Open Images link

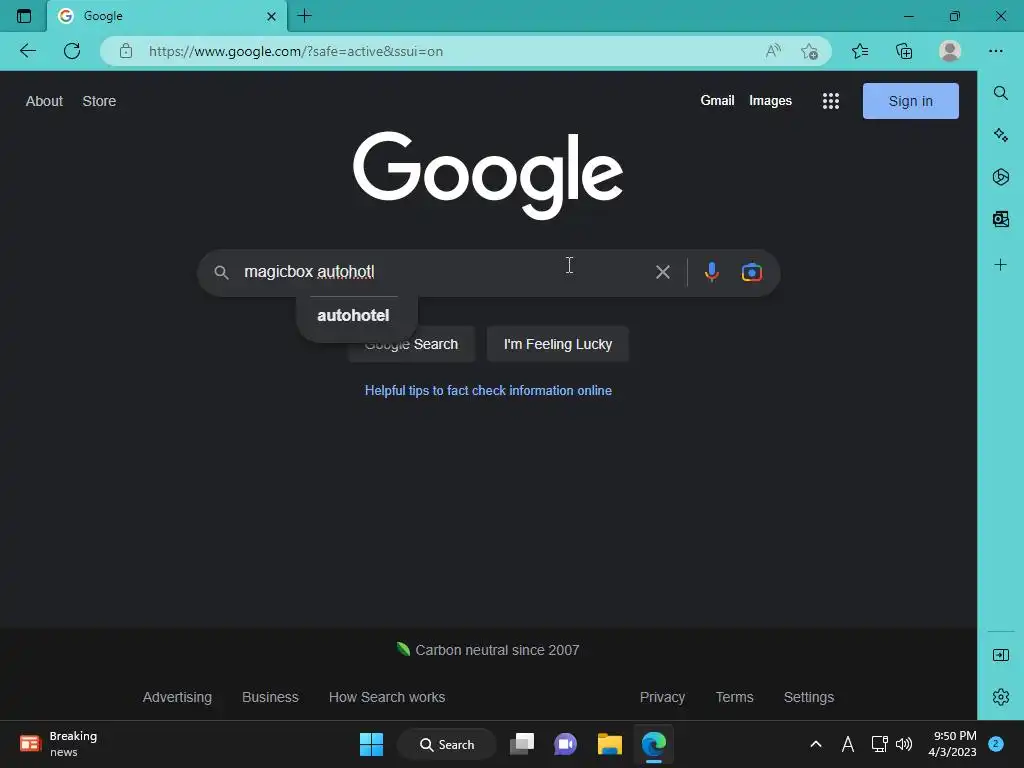click(770, 101)
